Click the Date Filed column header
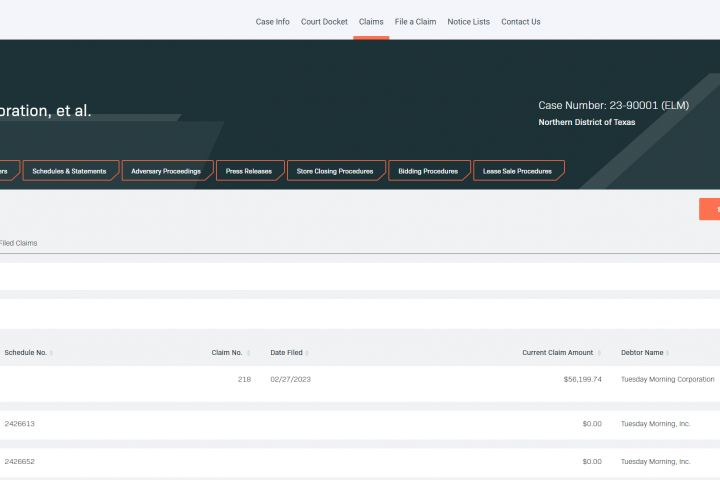Viewport: 720px width, 480px height. [x=287, y=352]
